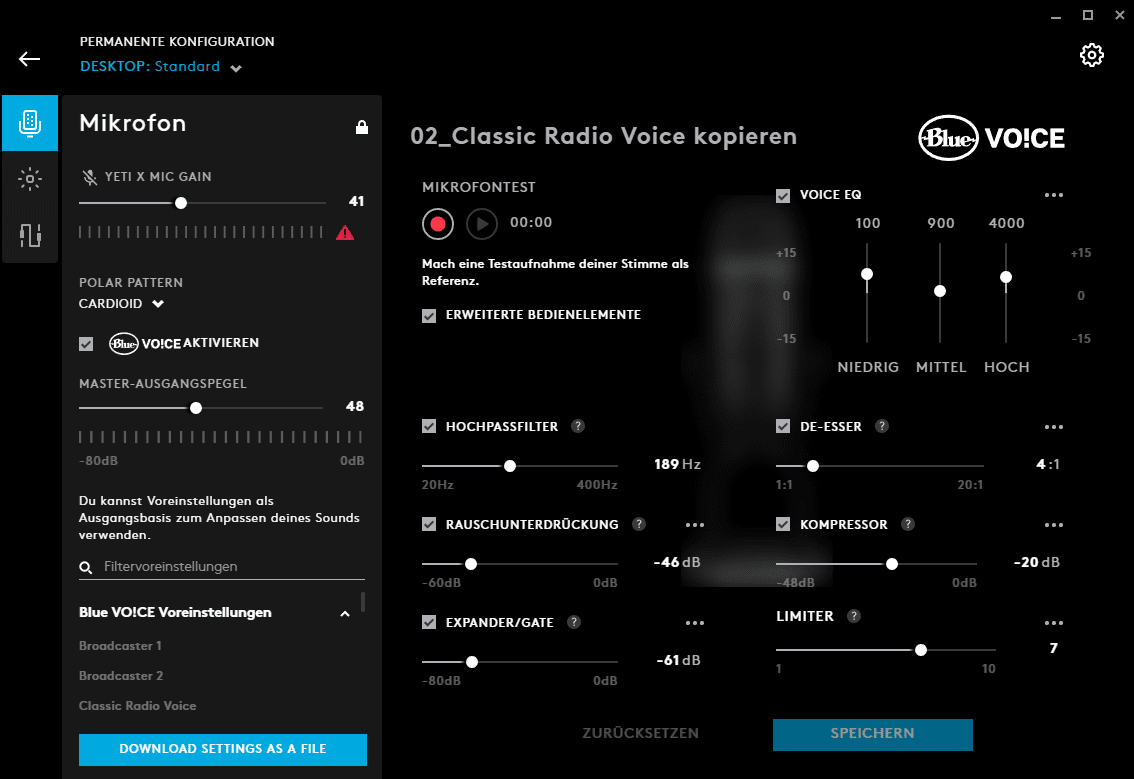This screenshot has height=779, width=1134.
Task: Click Master-Ausgangspegel slider handle
Action: click(196, 408)
